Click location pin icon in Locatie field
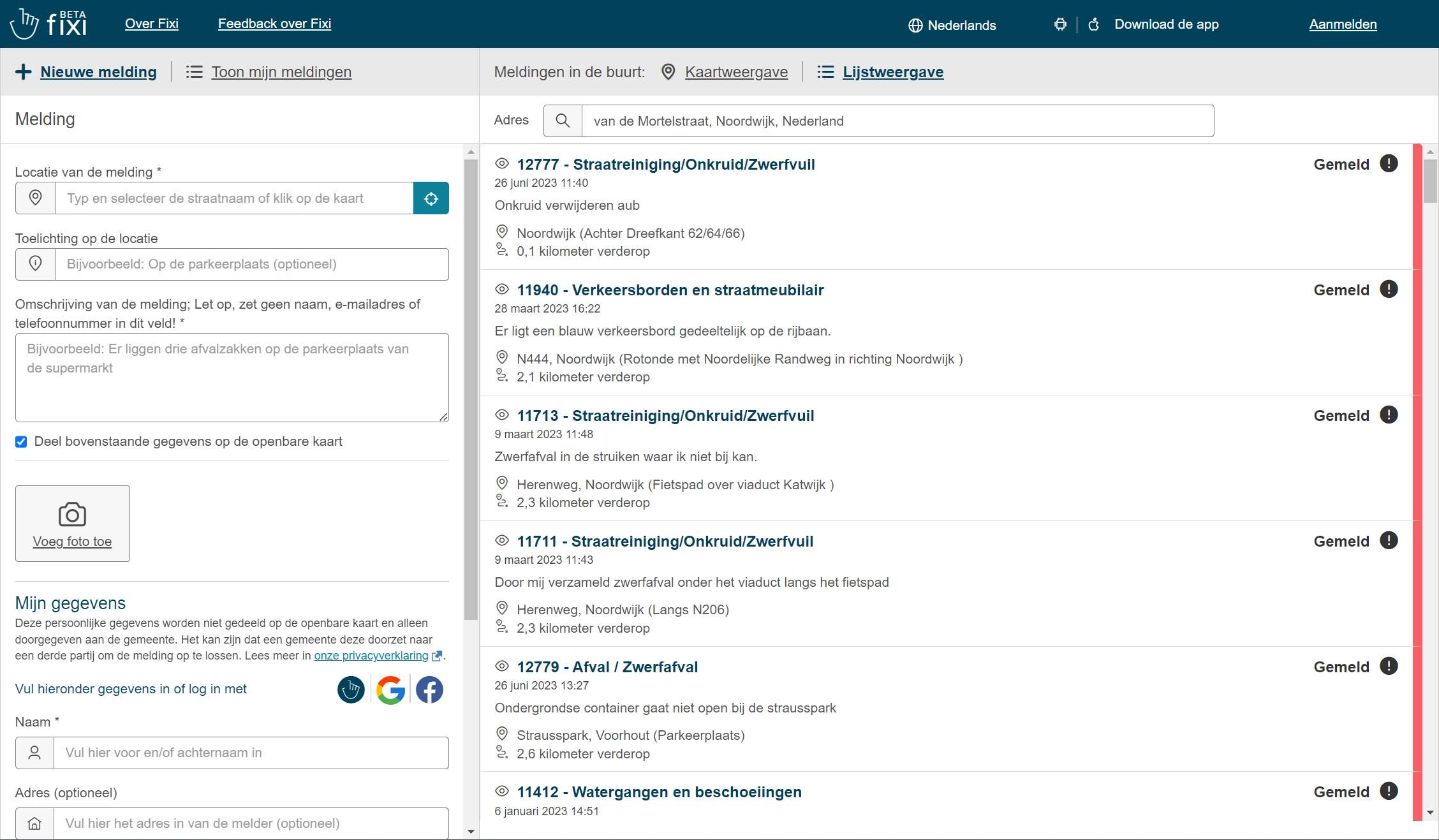This screenshot has height=840, width=1439. (x=36, y=198)
